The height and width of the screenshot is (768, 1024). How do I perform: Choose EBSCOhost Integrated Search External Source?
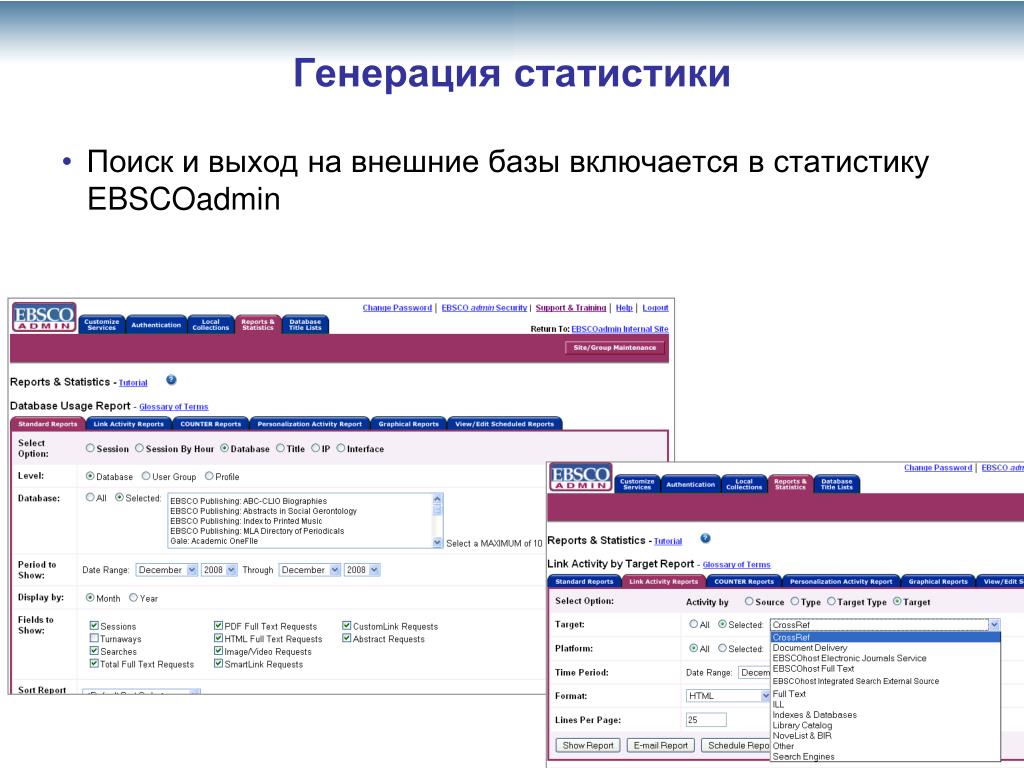pos(856,680)
